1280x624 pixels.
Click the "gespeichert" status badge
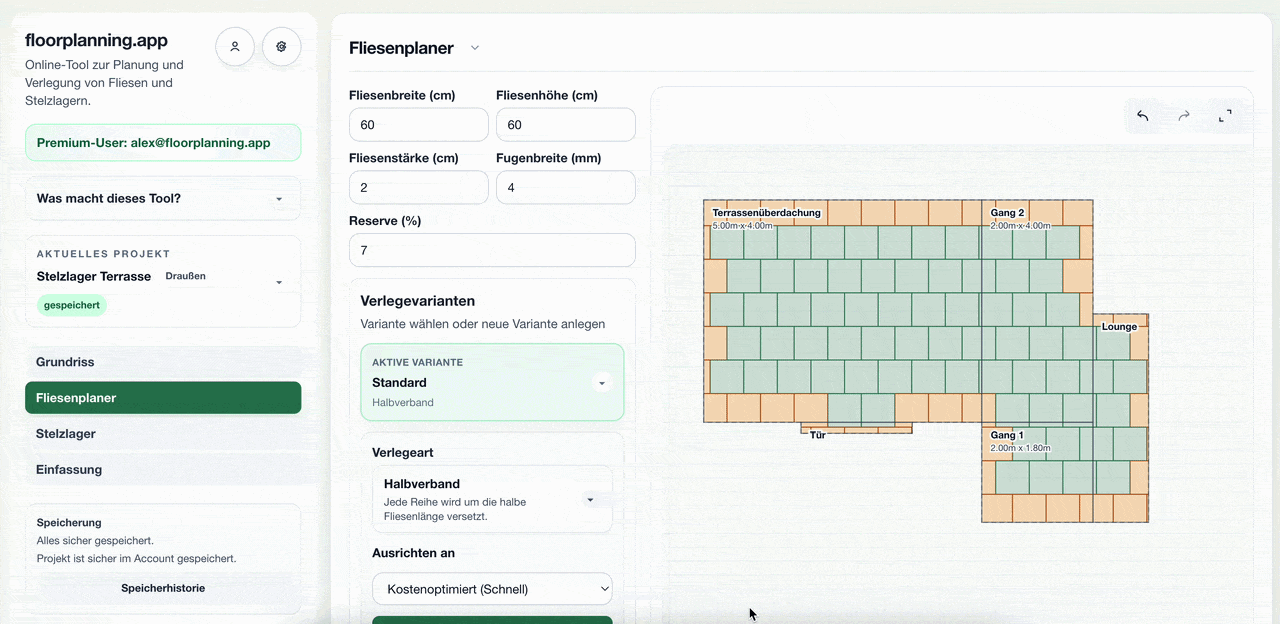pyautogui.click(x=72, y=305)
